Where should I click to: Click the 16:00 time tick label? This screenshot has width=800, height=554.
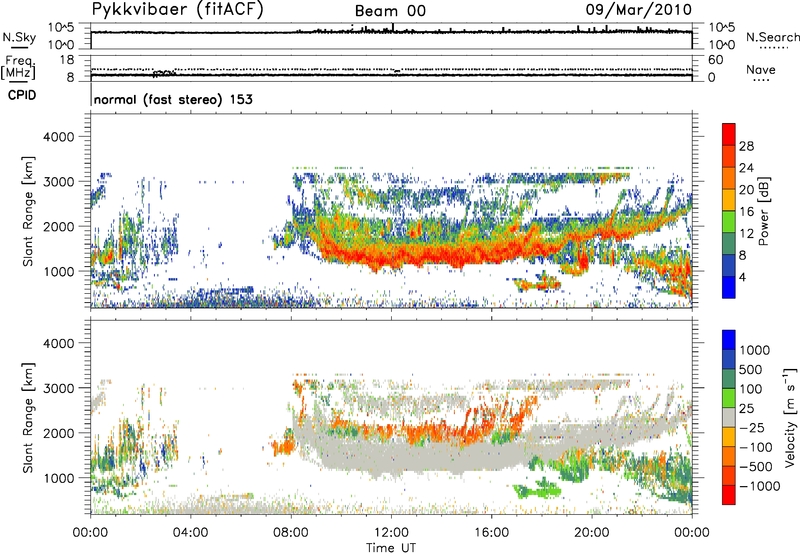(491, 533)
